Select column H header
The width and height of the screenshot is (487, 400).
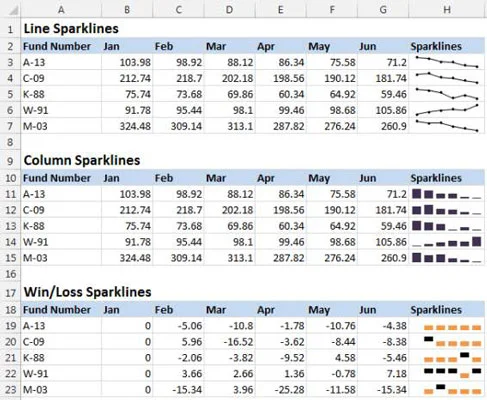(x=447, y=10)
